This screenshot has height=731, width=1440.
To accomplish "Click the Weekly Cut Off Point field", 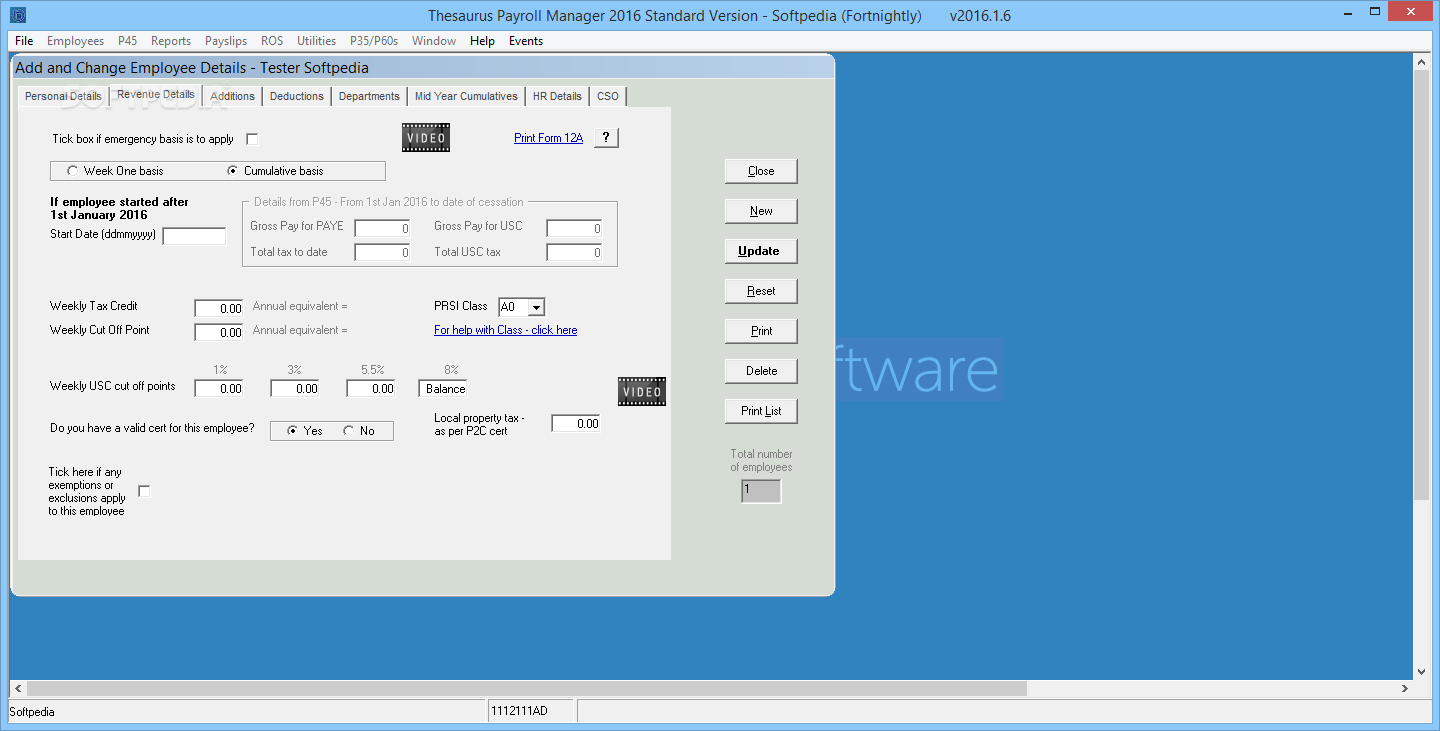I will [219, 332].
